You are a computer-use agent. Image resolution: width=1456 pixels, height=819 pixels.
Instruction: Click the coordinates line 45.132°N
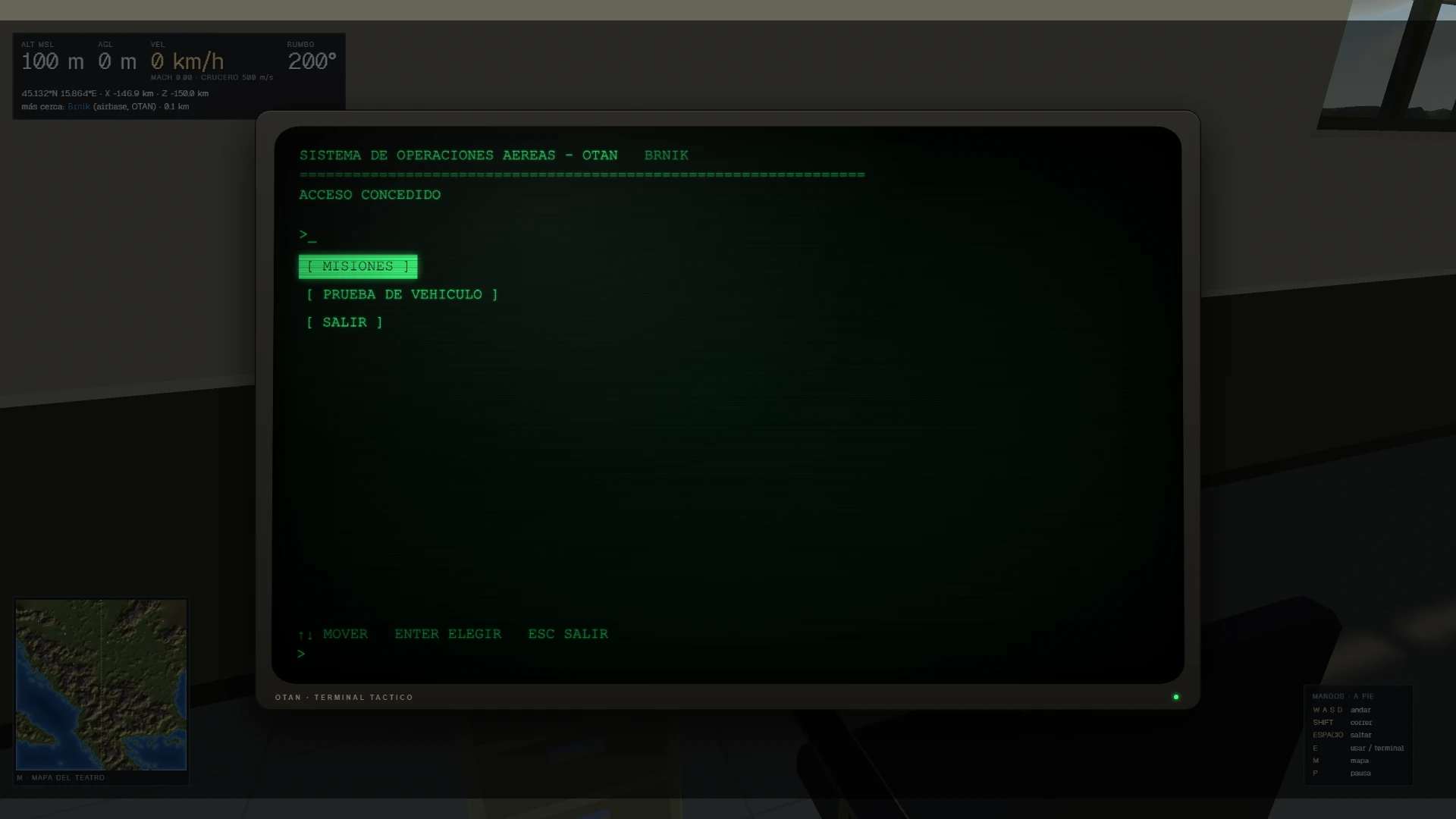(115, 94)
